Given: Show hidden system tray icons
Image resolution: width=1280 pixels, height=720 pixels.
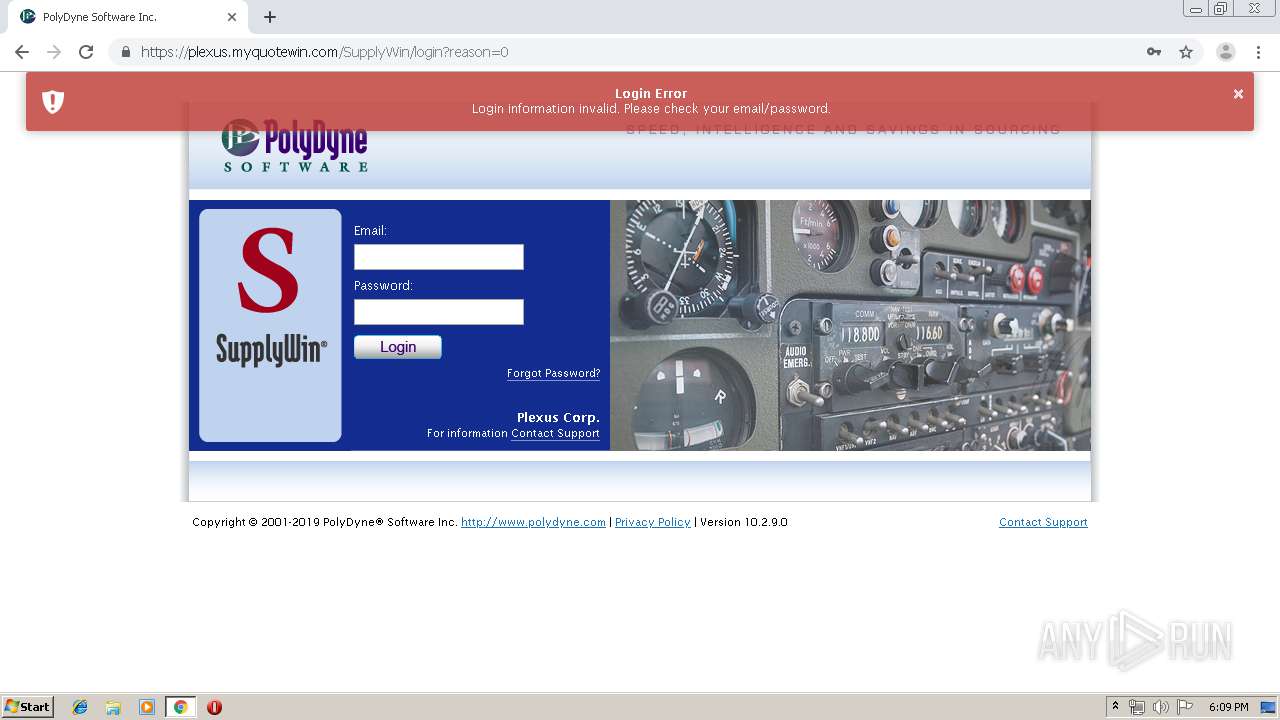Looking at the screenshot, I should (1115, 707).
